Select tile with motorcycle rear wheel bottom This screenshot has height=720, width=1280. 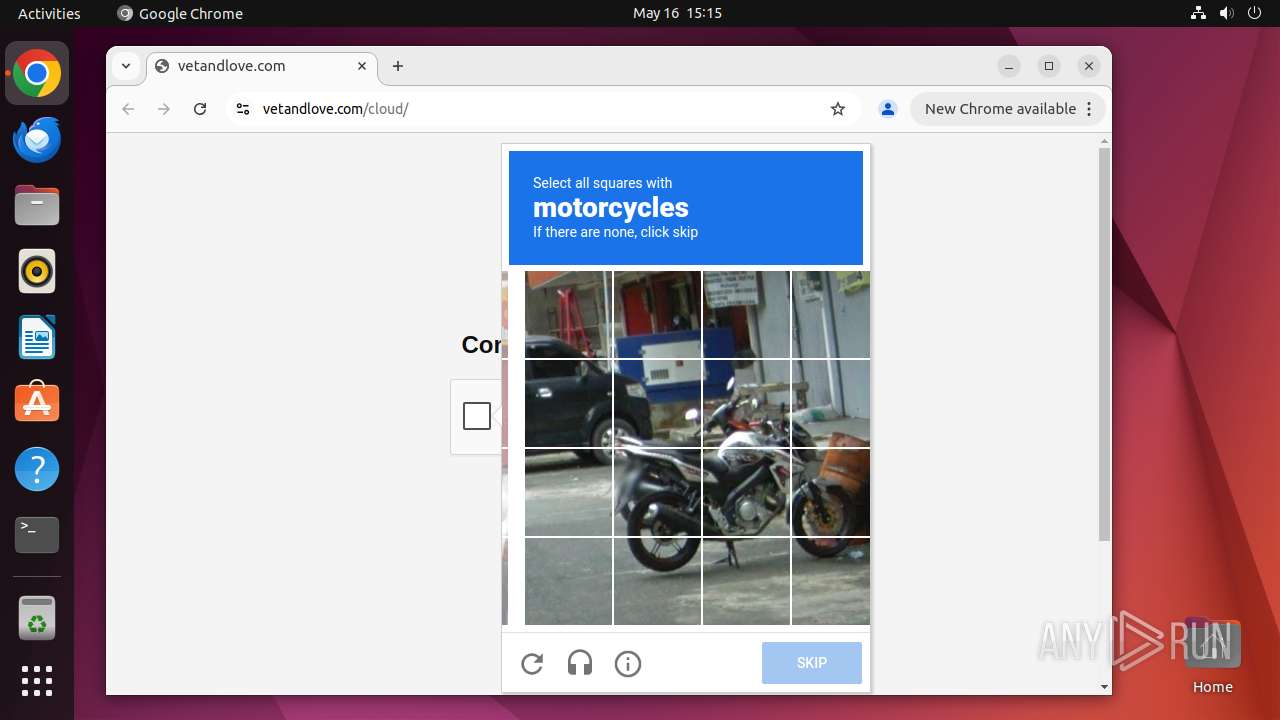coord(657,581)
